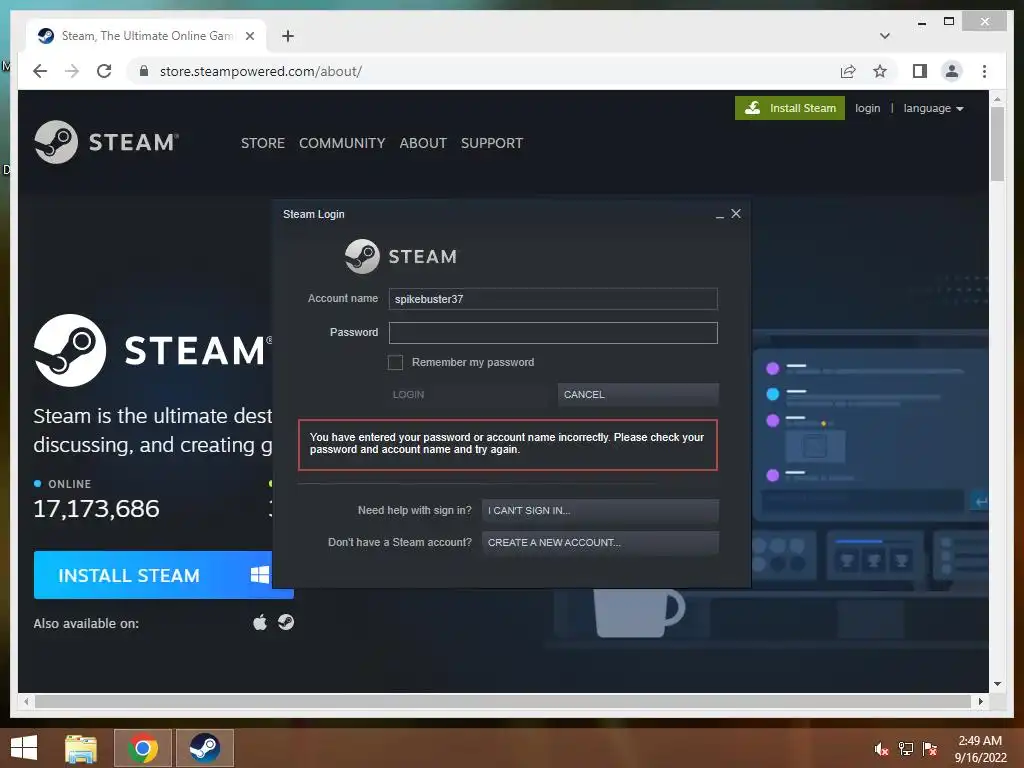This screenshot has width=1024, height=768.
Task: Open the SUPPORT menu item
Action: click(492, 143)
